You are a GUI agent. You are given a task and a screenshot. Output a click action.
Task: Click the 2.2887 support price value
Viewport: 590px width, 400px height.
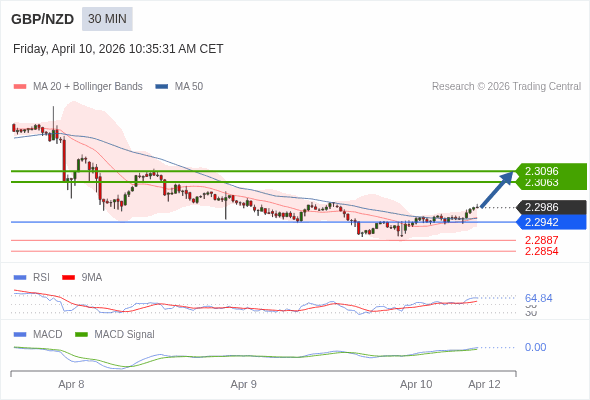(x=541, y=240)
